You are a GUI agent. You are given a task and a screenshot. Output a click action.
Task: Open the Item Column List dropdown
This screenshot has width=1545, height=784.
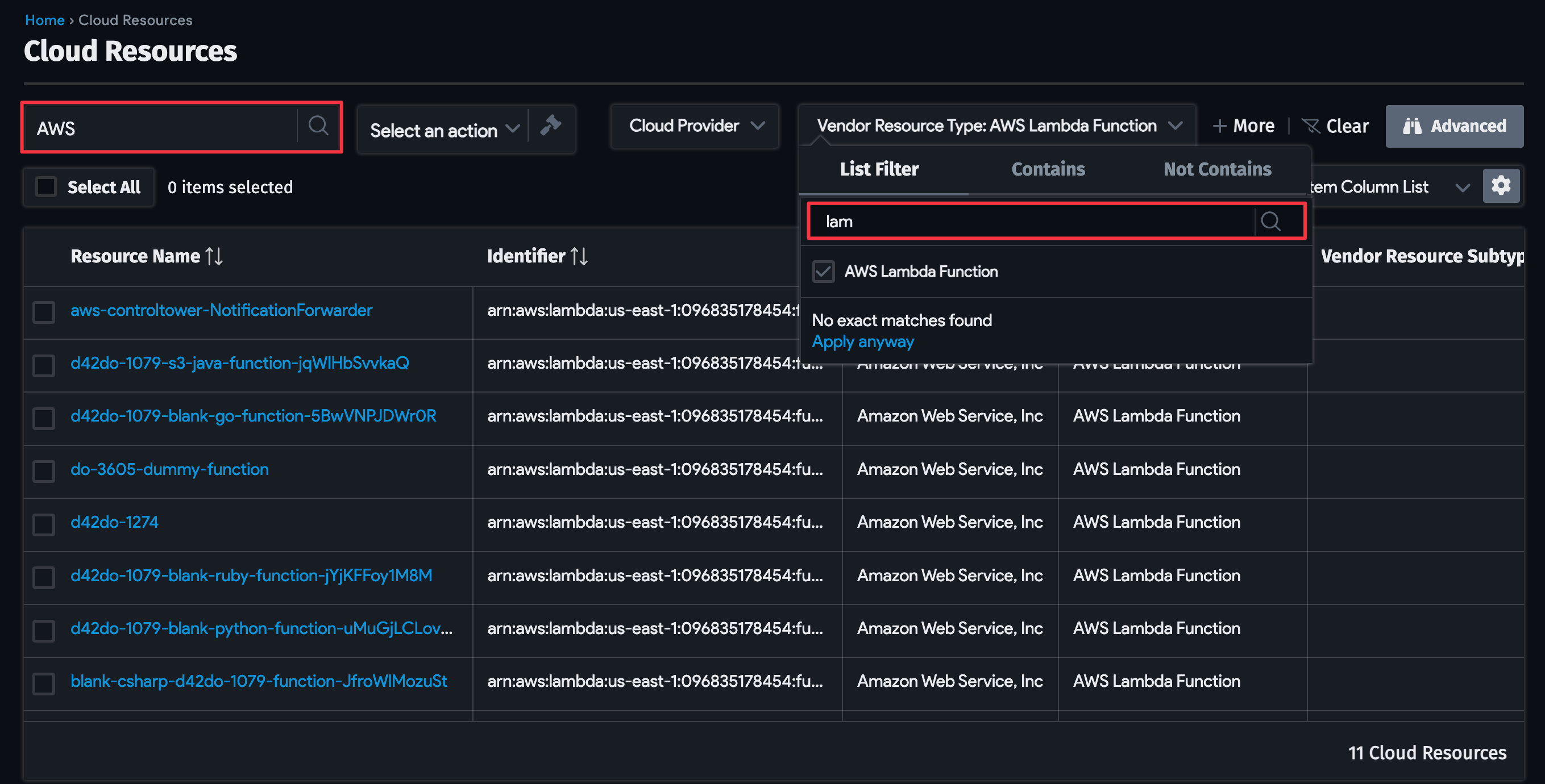click(1462, 186)
